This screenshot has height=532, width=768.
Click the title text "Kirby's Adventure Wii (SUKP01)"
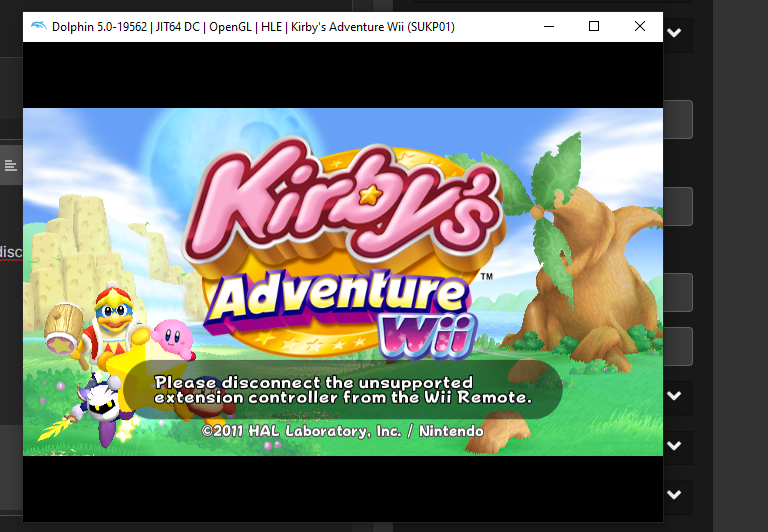[373, 27]
